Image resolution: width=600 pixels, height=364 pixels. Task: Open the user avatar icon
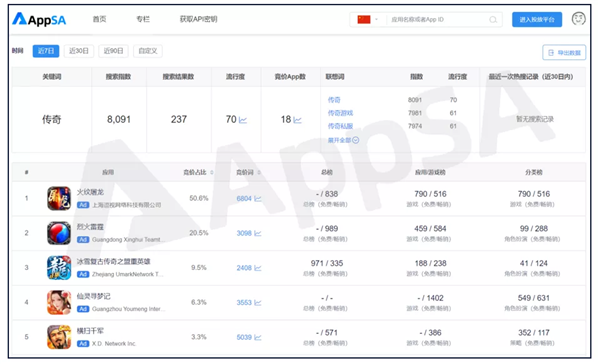[578, 18]
